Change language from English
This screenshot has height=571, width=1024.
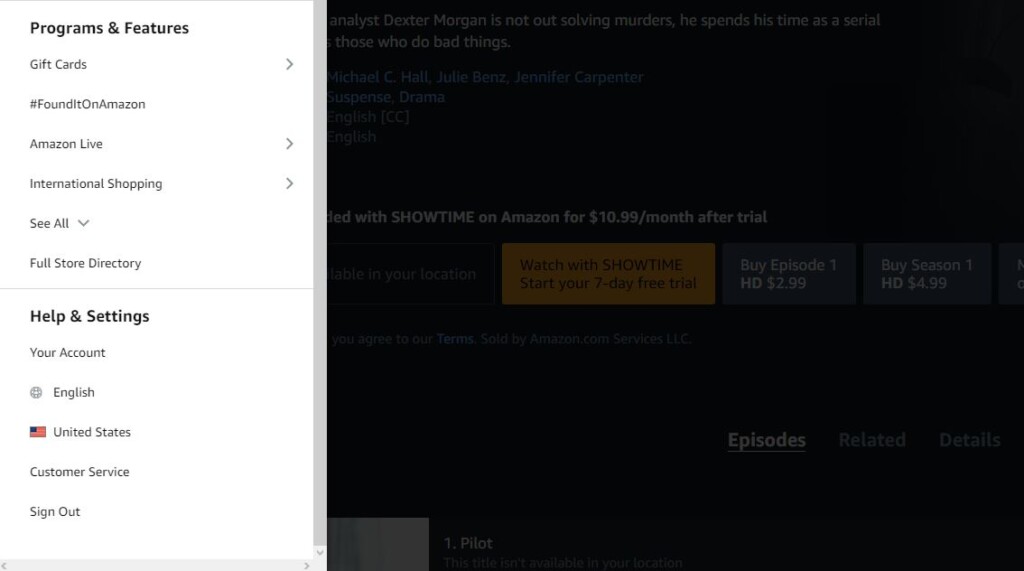(74, 393)
